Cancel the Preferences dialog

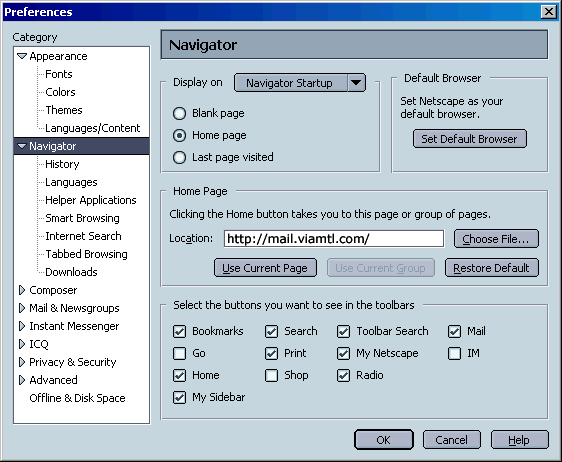point(452,440)
